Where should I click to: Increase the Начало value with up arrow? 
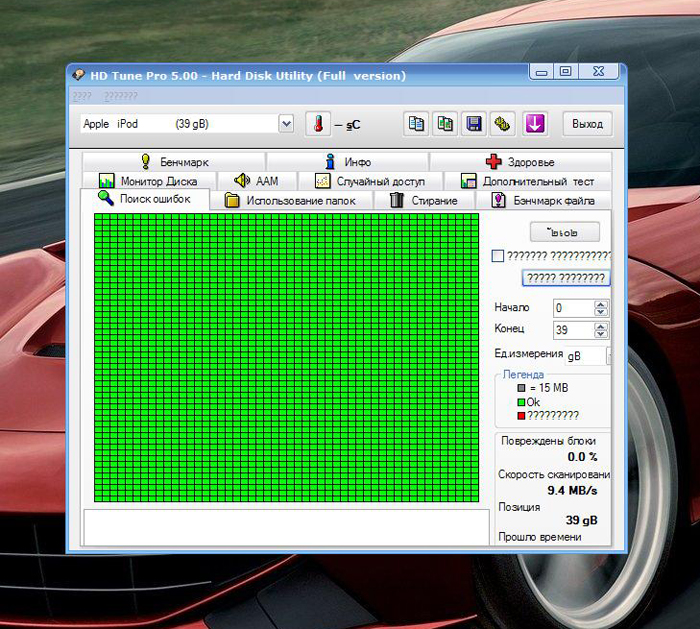click(x=600, y=304)
